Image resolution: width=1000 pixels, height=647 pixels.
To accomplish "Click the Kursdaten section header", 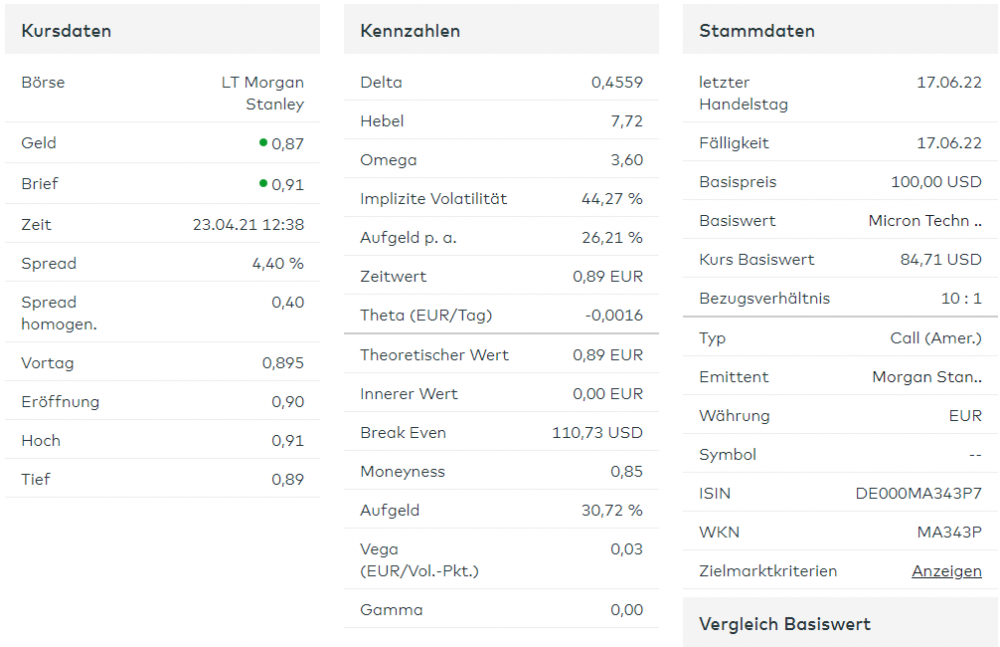I will tap(66, 30).
